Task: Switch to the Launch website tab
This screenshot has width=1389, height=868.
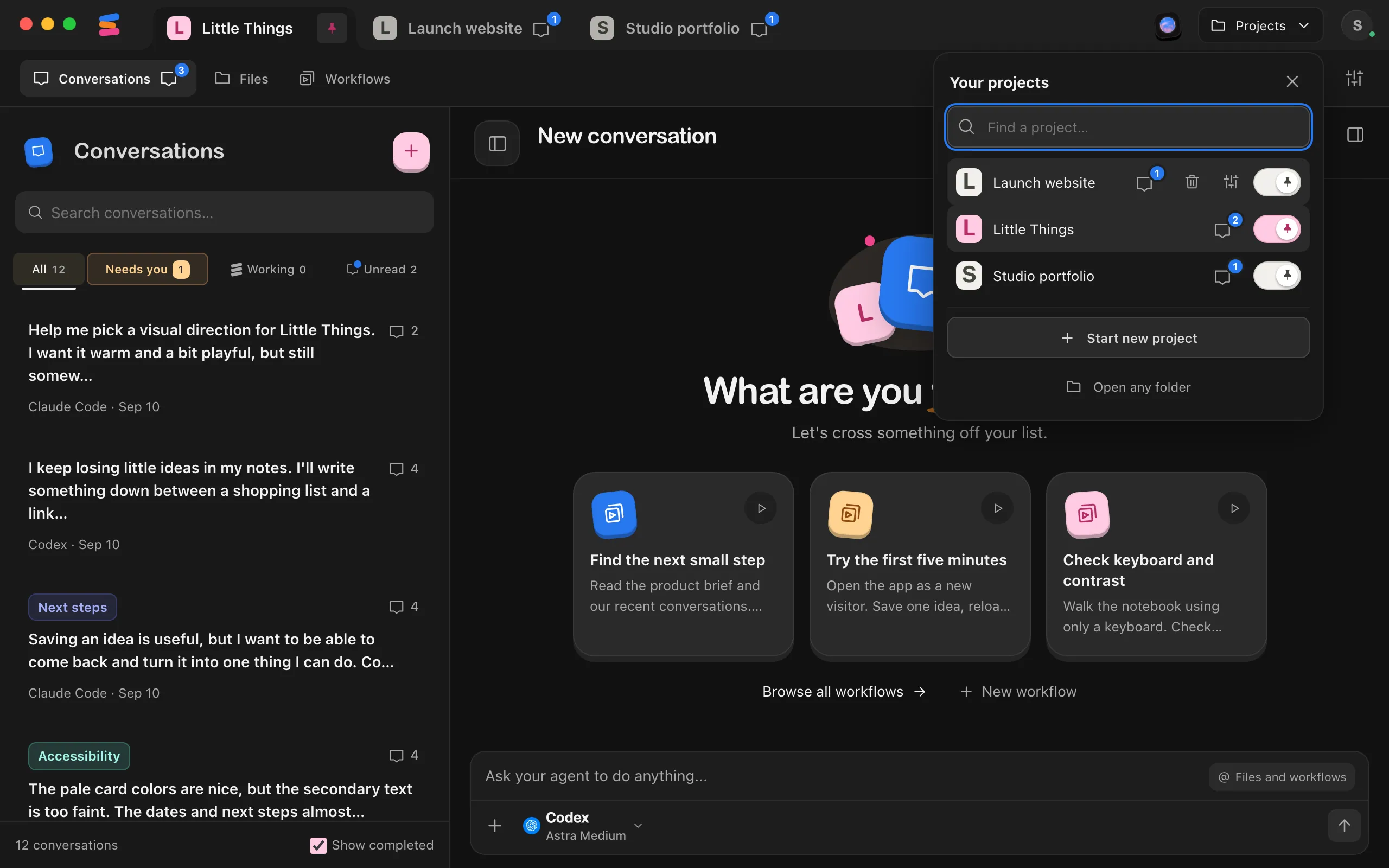Action: [466, 28]
